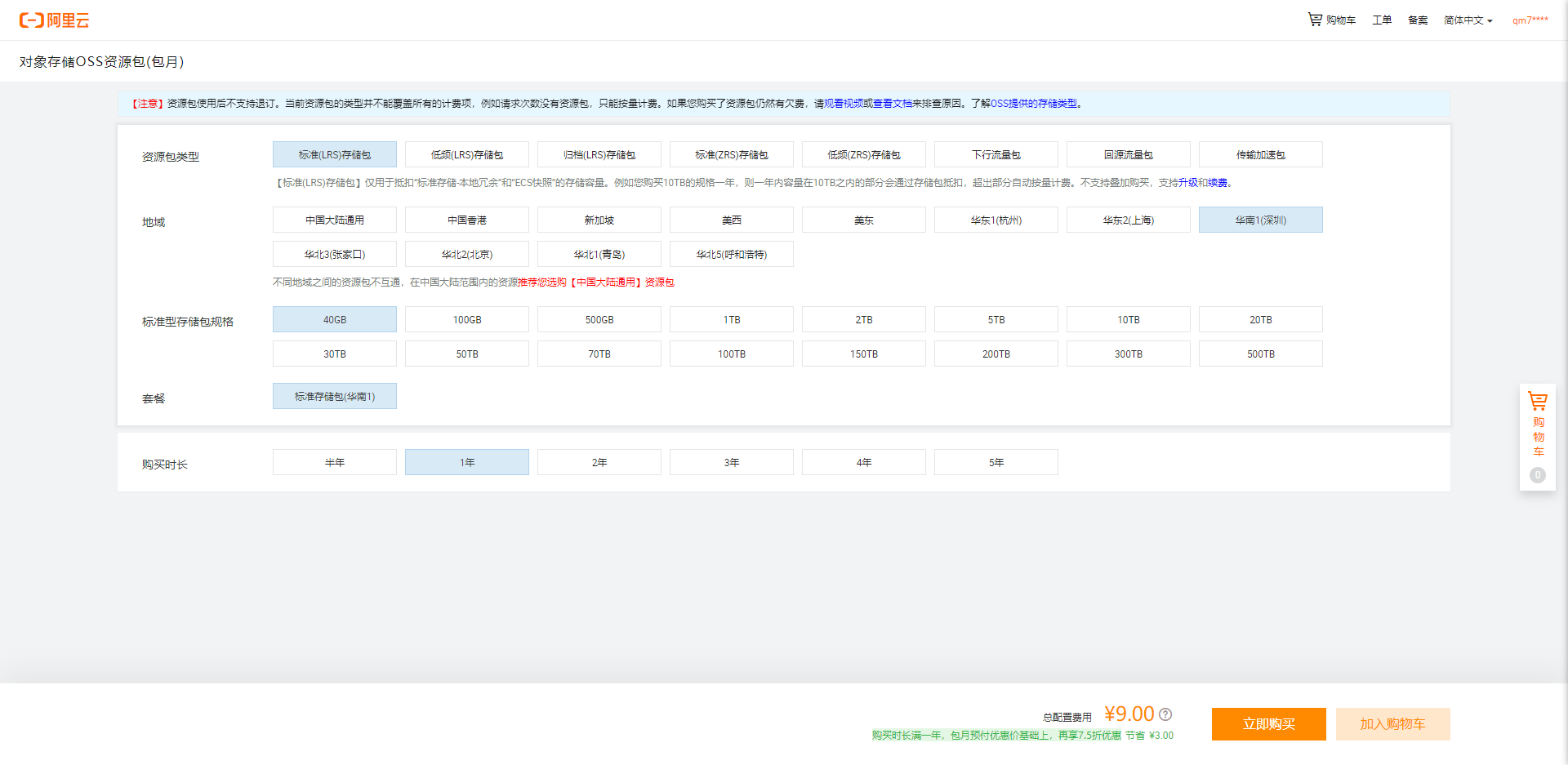Select the 标准存储包(华南1) package option
The image size is (1568, 765).
coord(335,396)
